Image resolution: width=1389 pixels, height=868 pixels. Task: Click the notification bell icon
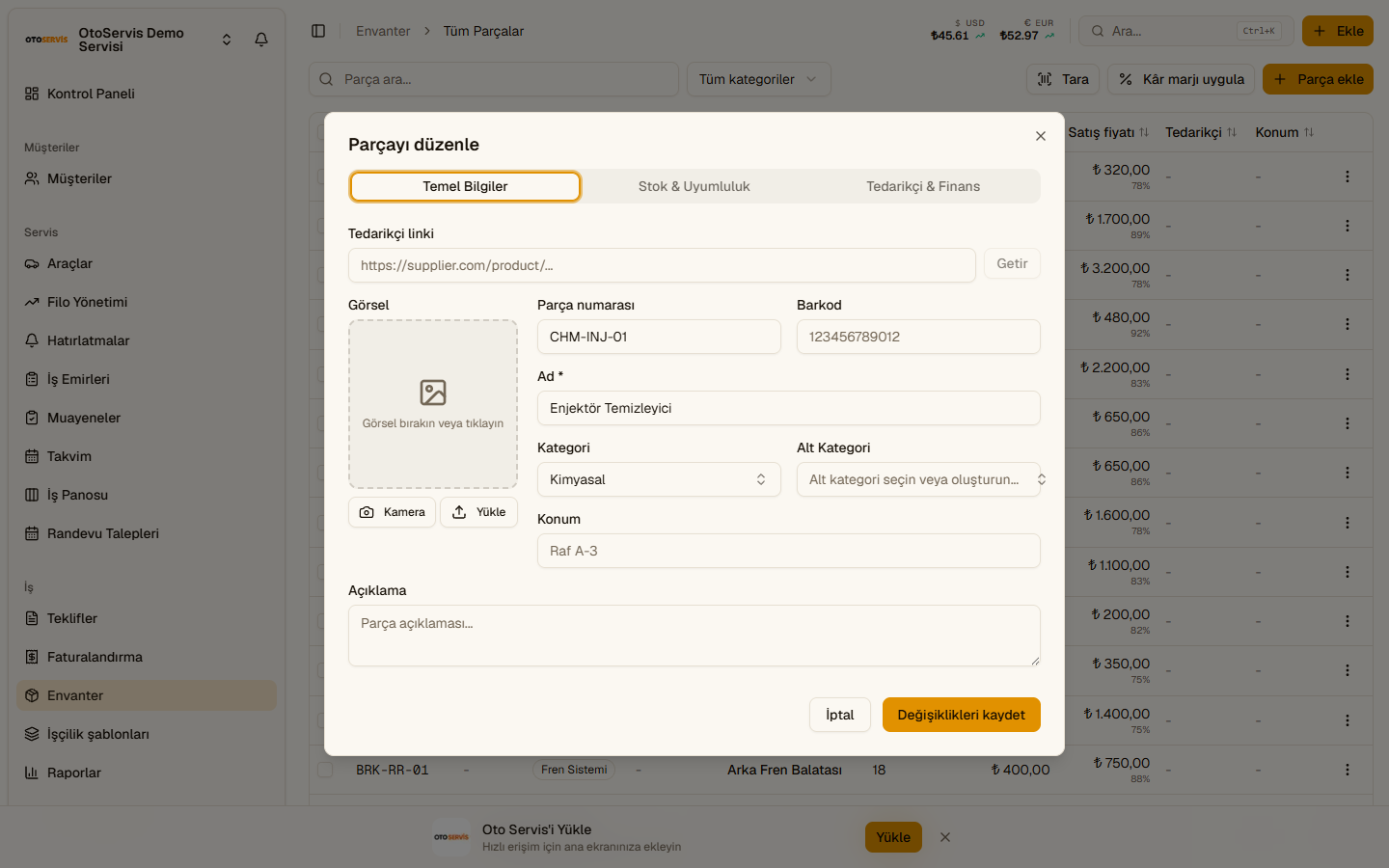click(261, 40)
